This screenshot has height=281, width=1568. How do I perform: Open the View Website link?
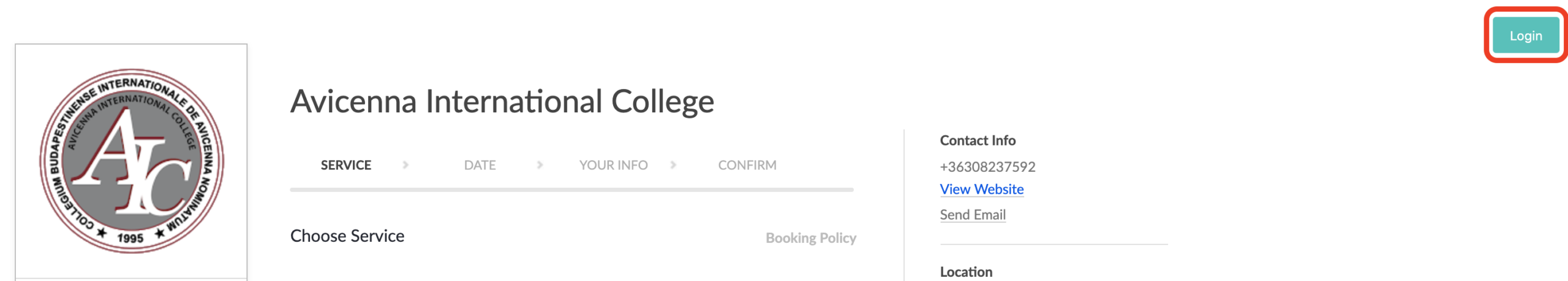[981, 190]
